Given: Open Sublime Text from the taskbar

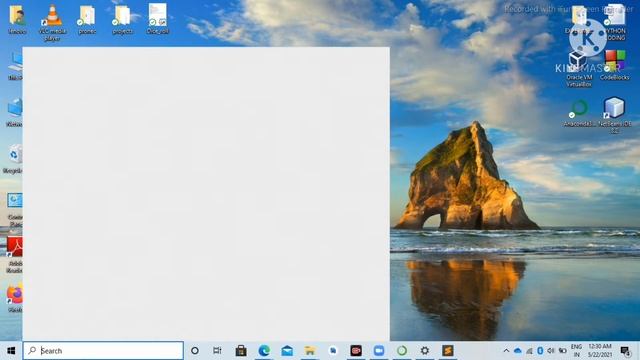Looking at the screenshot, I should 448,351.
